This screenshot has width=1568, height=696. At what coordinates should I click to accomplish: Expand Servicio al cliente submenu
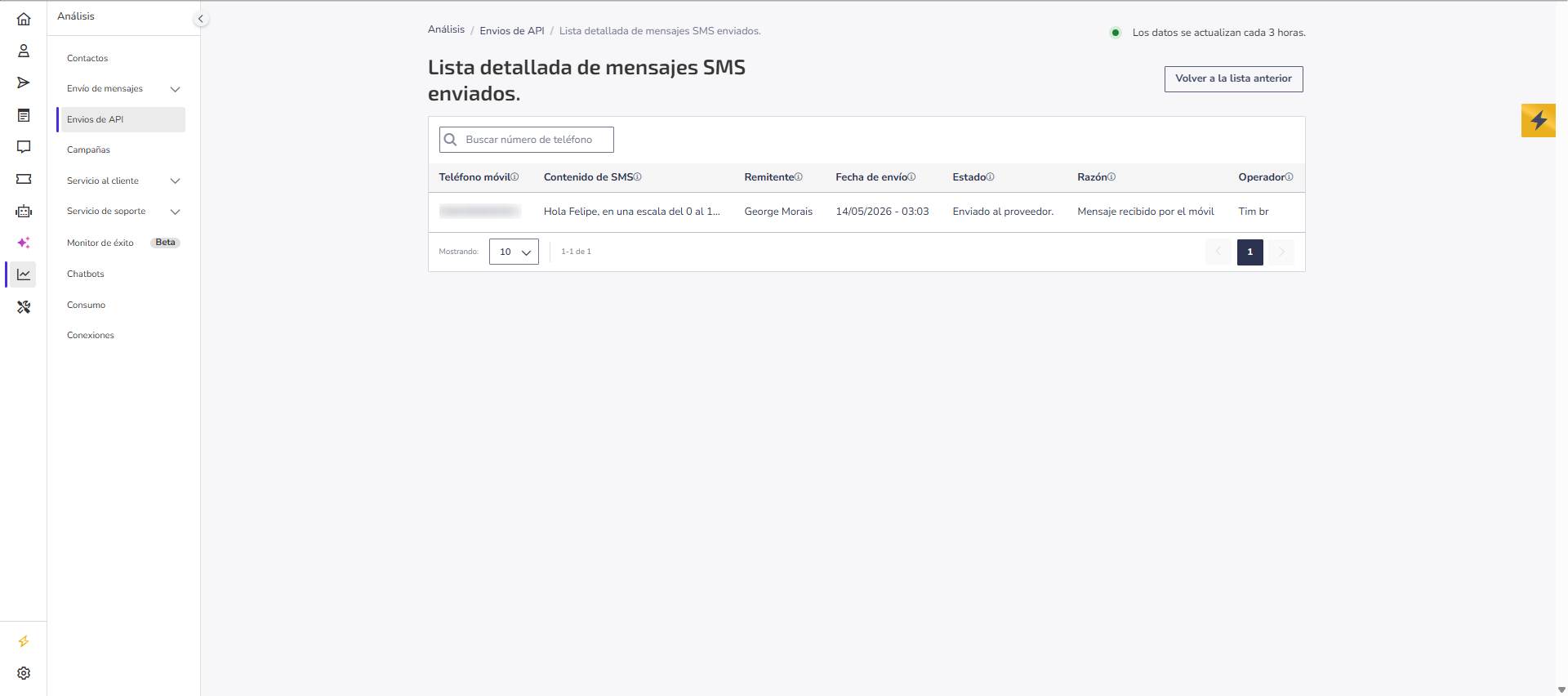coord(175,181)
